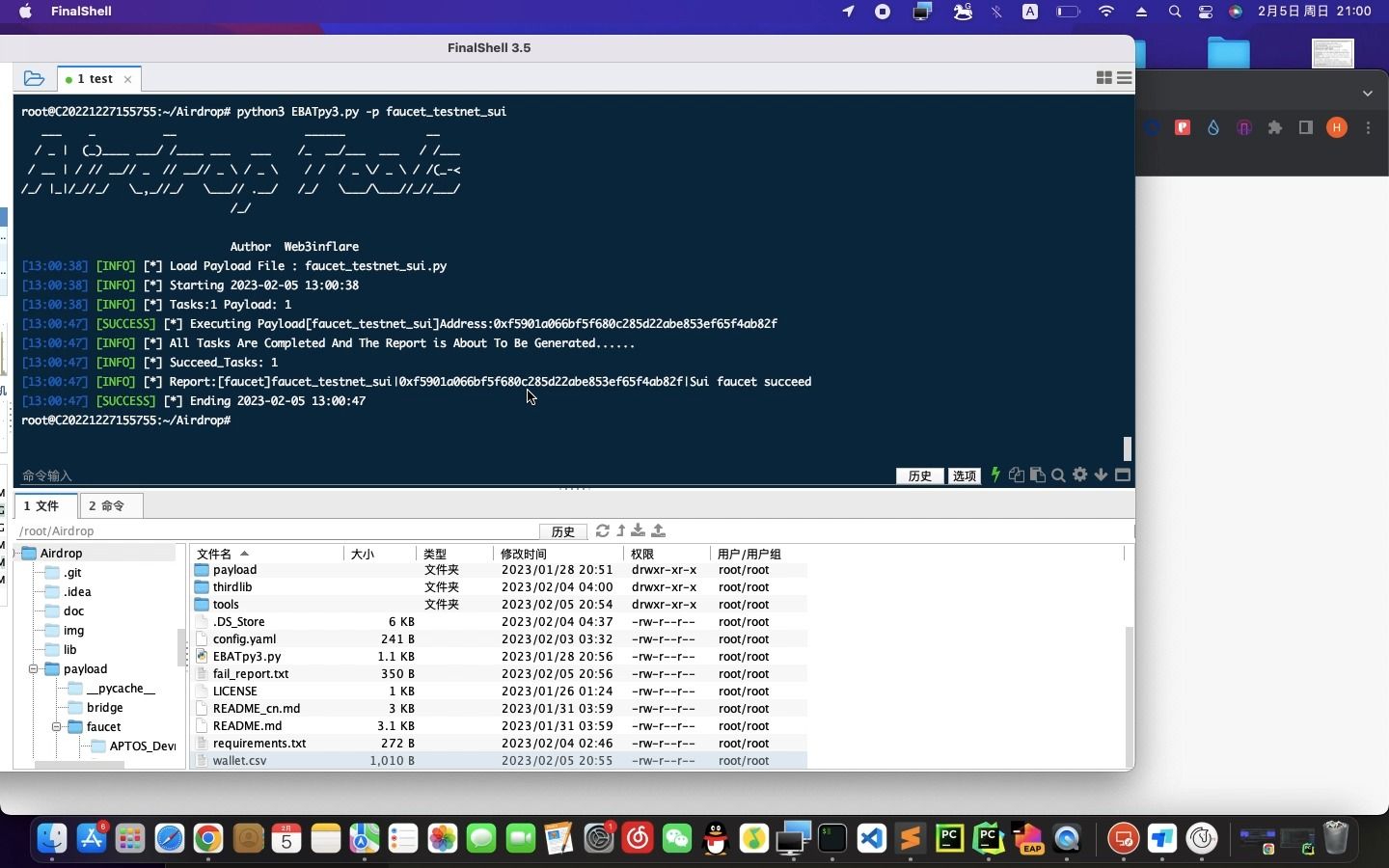1389x868 pixels.
Task: Open the hamburger list menu icon
Action: (x=1124, y=78)
